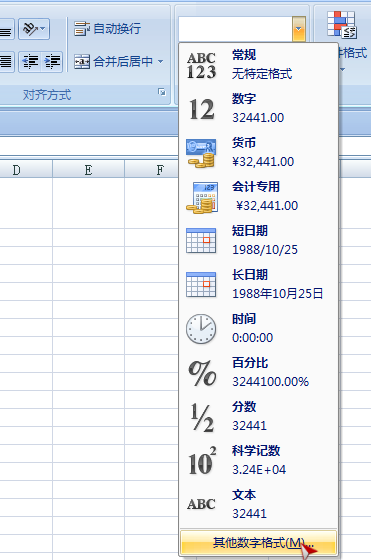
Task: Select the 会计专用 accounting format icon
Action: click(202, 198)
